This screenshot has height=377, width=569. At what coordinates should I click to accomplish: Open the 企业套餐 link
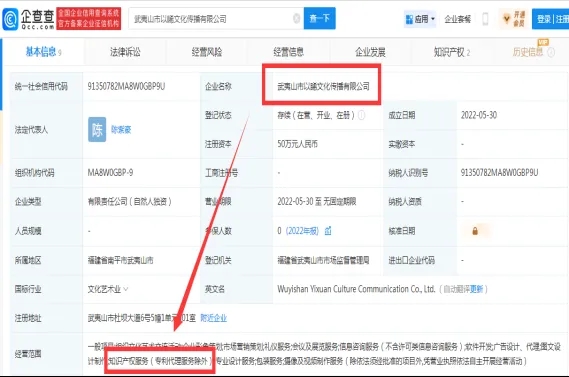(x=458, y=19)
